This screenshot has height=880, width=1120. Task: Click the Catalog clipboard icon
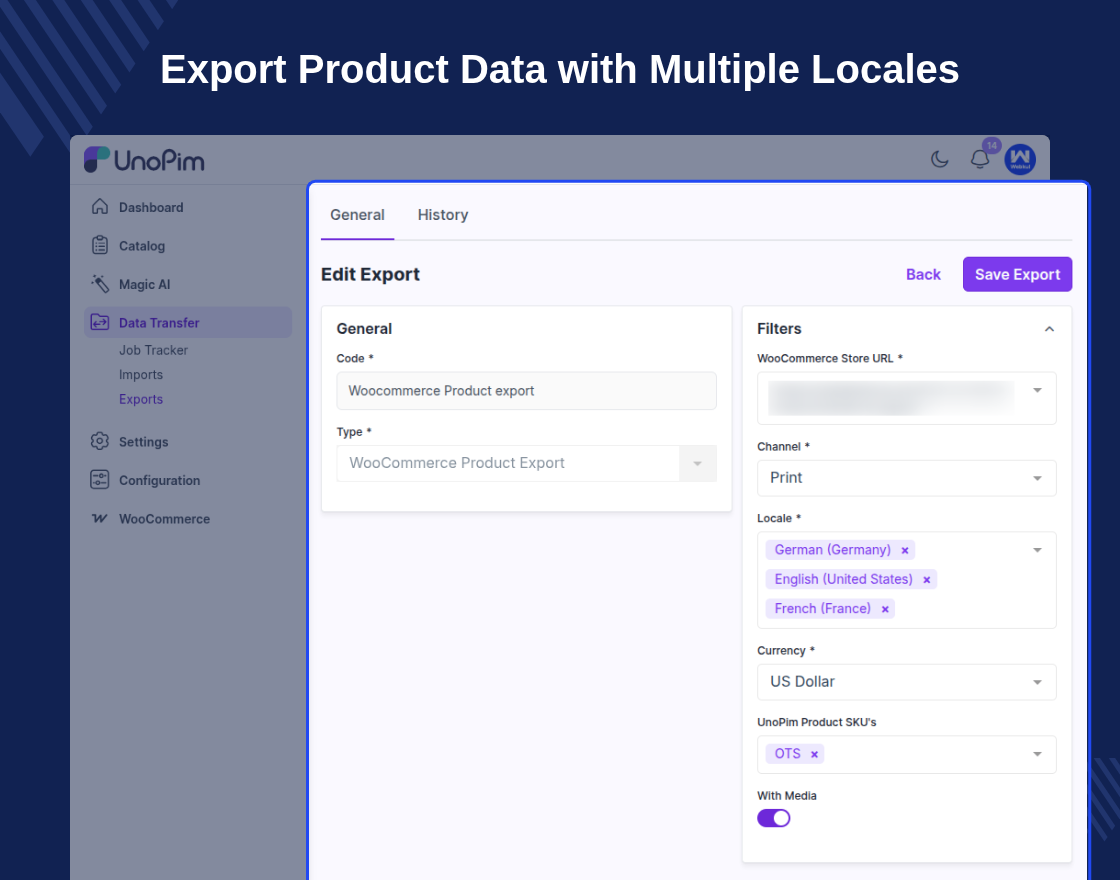click(x=100, y=245)
